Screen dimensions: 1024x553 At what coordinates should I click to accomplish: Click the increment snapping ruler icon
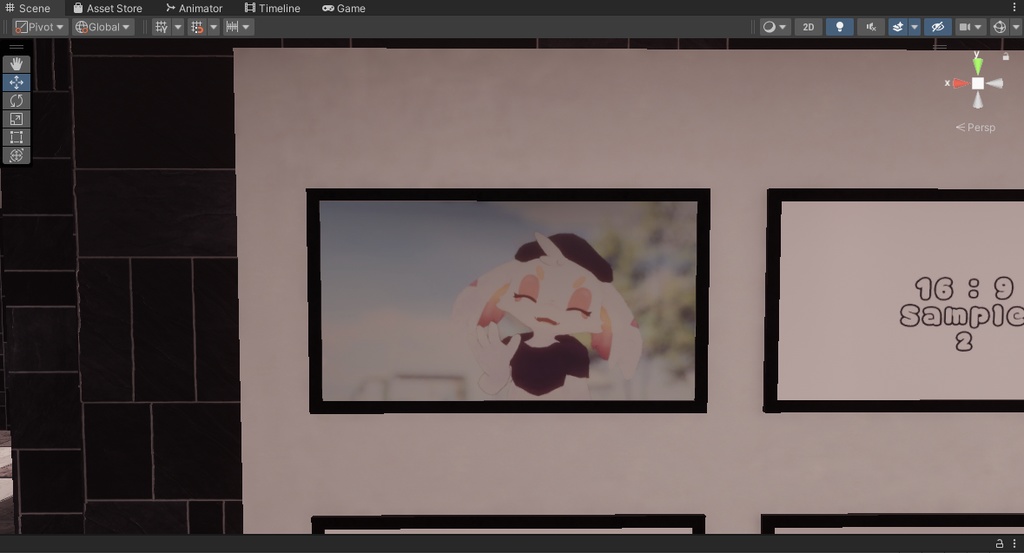(x=232, y=27)
